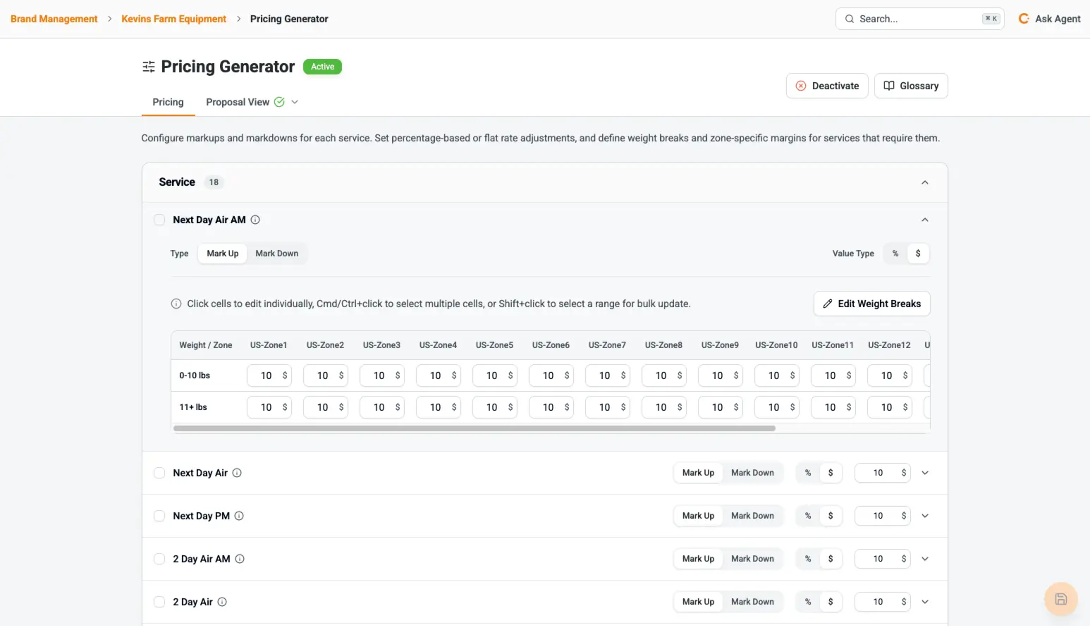Click the search magnifier icon
The width and height of the screenshot is (1090, 626).
pyautogui.click(x=850, y=19)
